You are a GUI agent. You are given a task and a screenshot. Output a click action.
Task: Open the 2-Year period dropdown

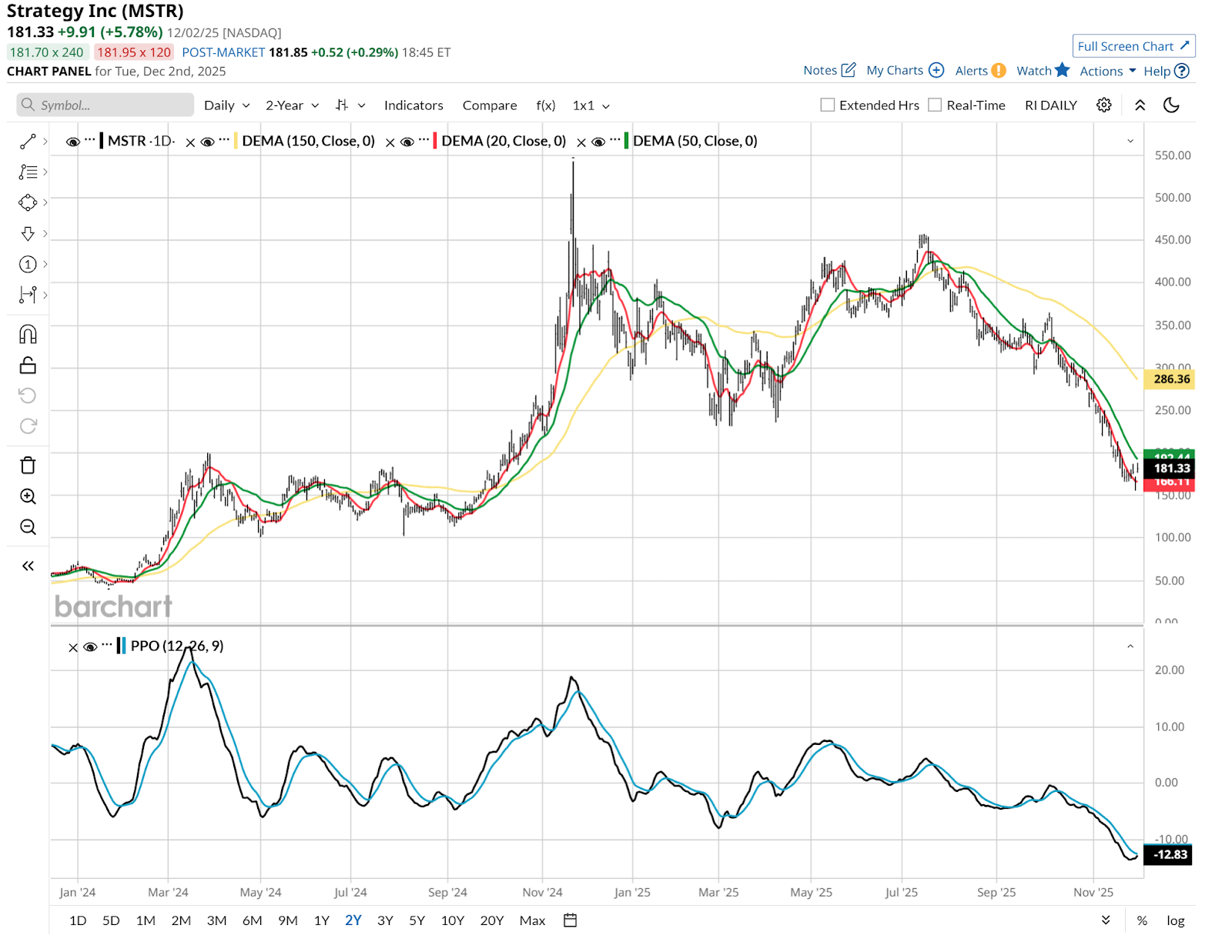pyautogui.click(x=292, y=105)
